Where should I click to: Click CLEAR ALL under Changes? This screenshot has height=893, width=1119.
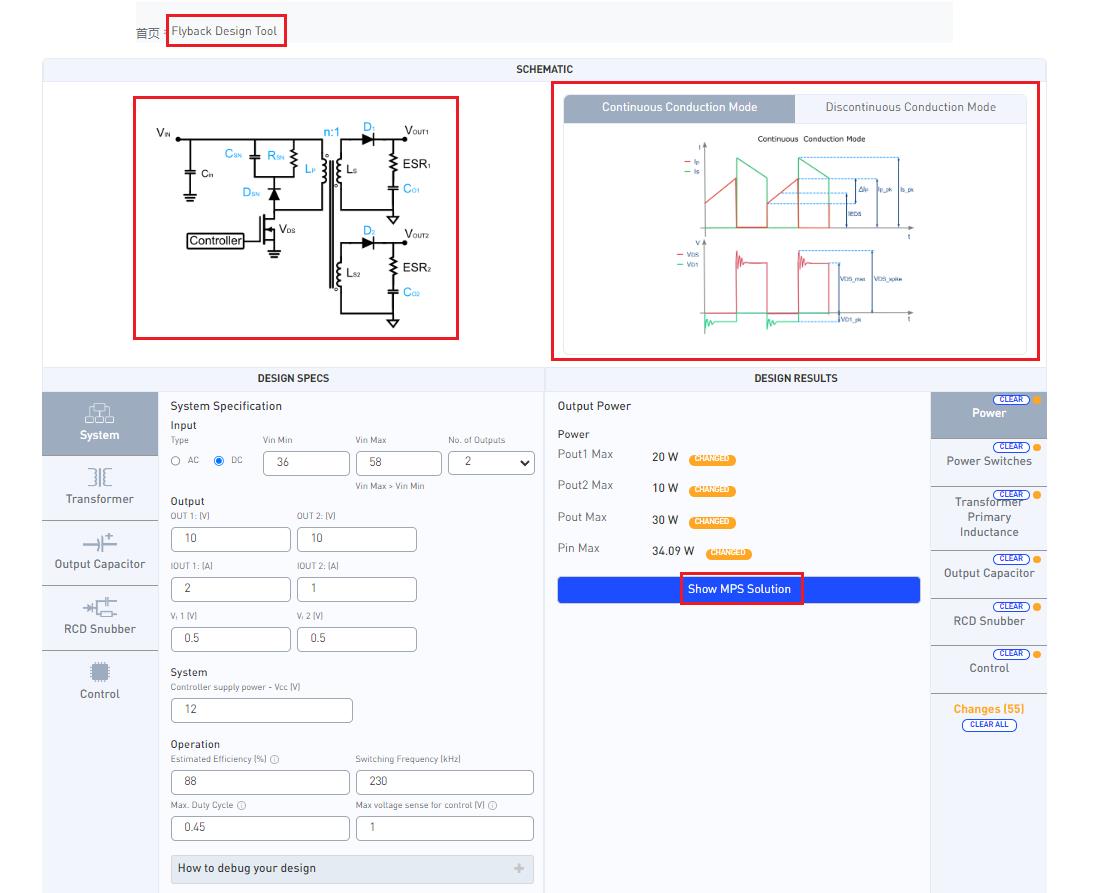(x=988, y=725)
